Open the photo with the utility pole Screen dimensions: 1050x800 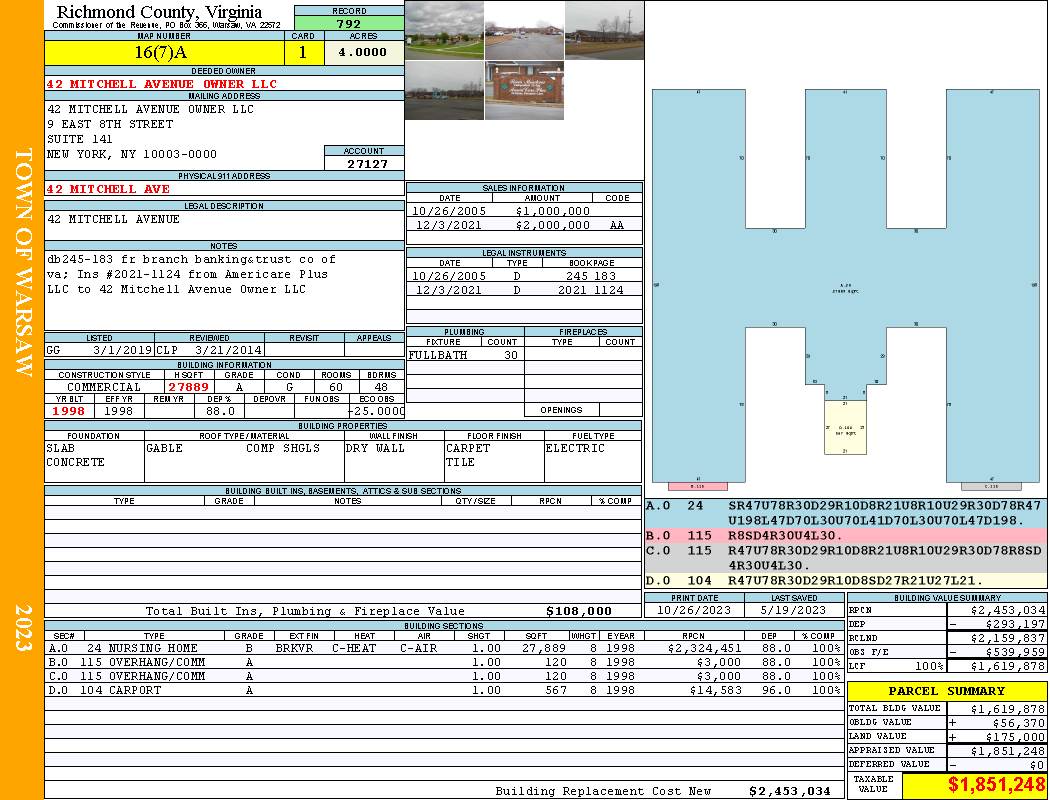click(x=444, y=91)
